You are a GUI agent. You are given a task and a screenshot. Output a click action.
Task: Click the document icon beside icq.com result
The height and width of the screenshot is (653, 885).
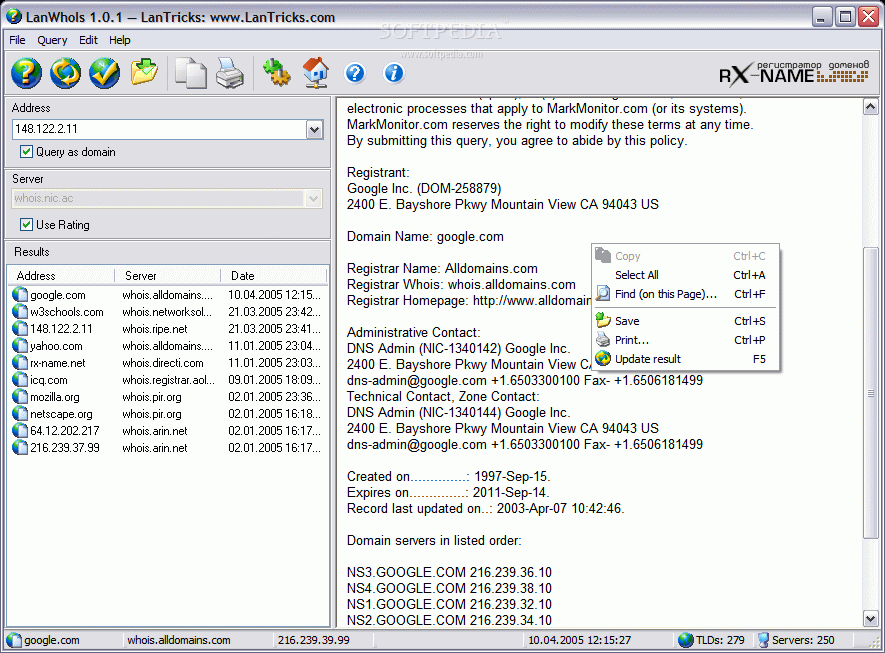click(20, 379)
